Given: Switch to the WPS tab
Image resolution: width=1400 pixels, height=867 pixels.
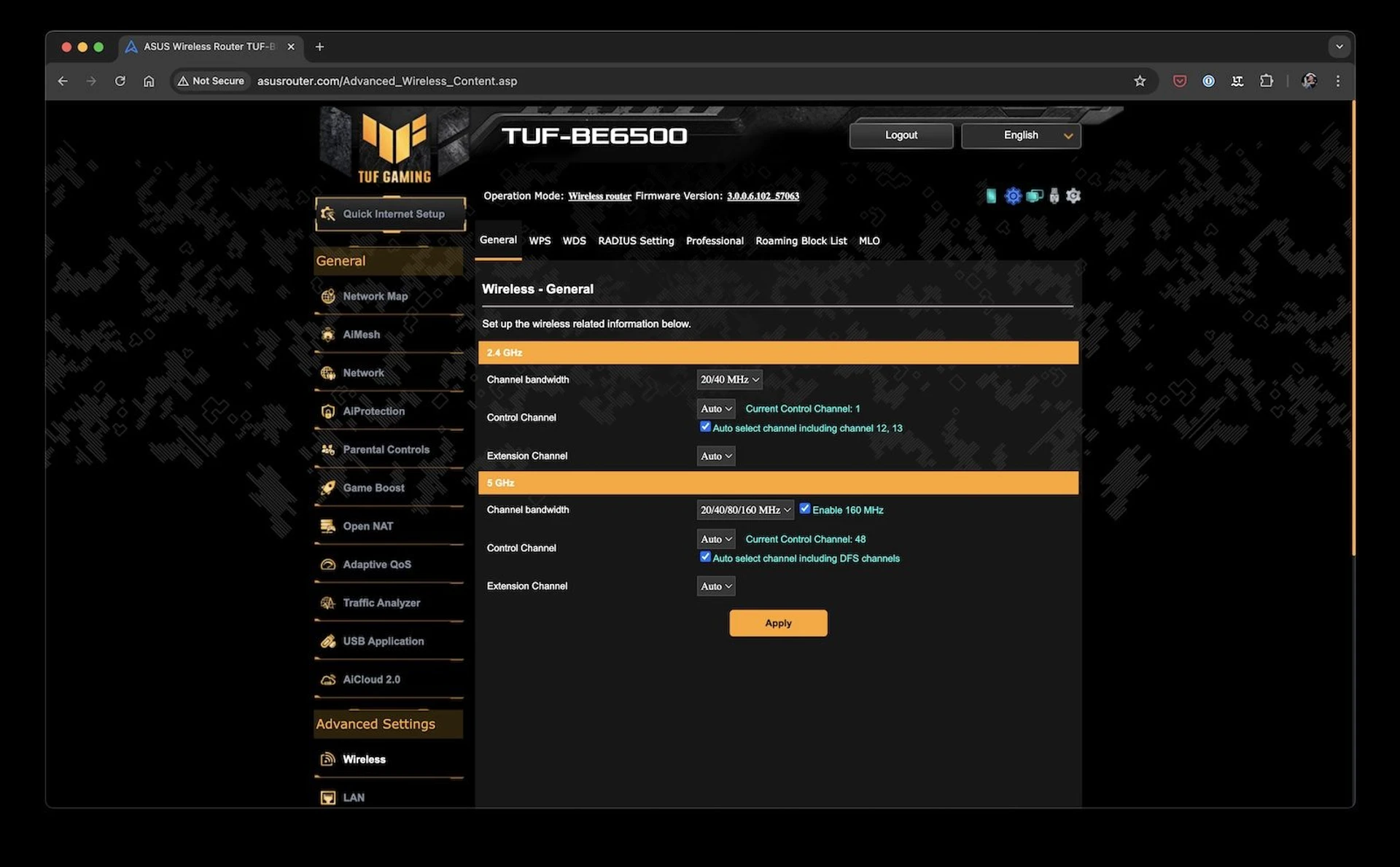Looking at the screenshot, I should [540, 241].
